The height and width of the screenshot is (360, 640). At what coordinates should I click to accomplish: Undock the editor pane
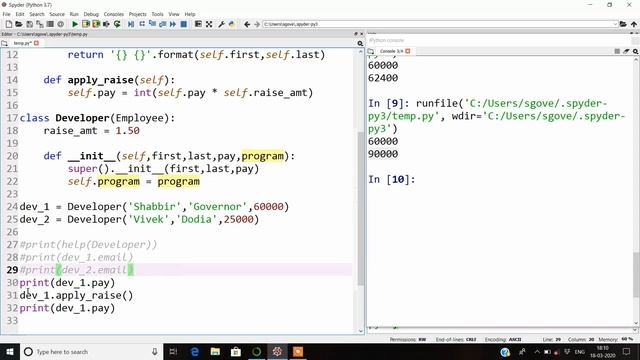tap(356, 34)
